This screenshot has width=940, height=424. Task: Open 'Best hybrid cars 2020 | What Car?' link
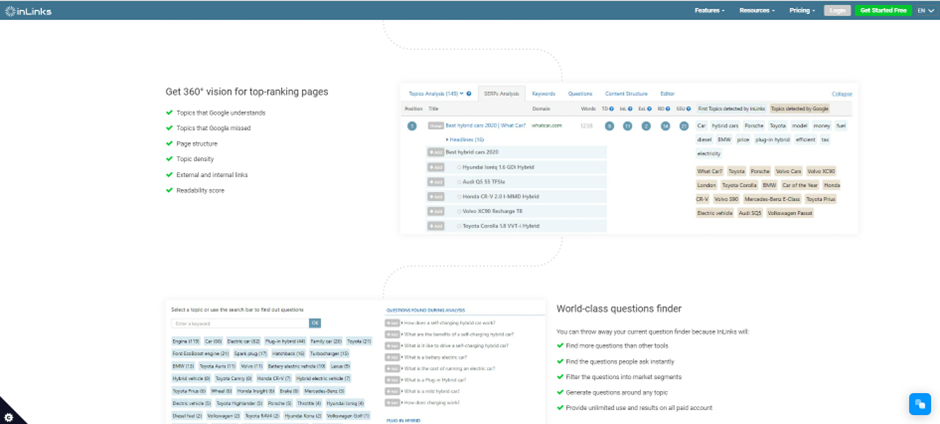(486, 126)
